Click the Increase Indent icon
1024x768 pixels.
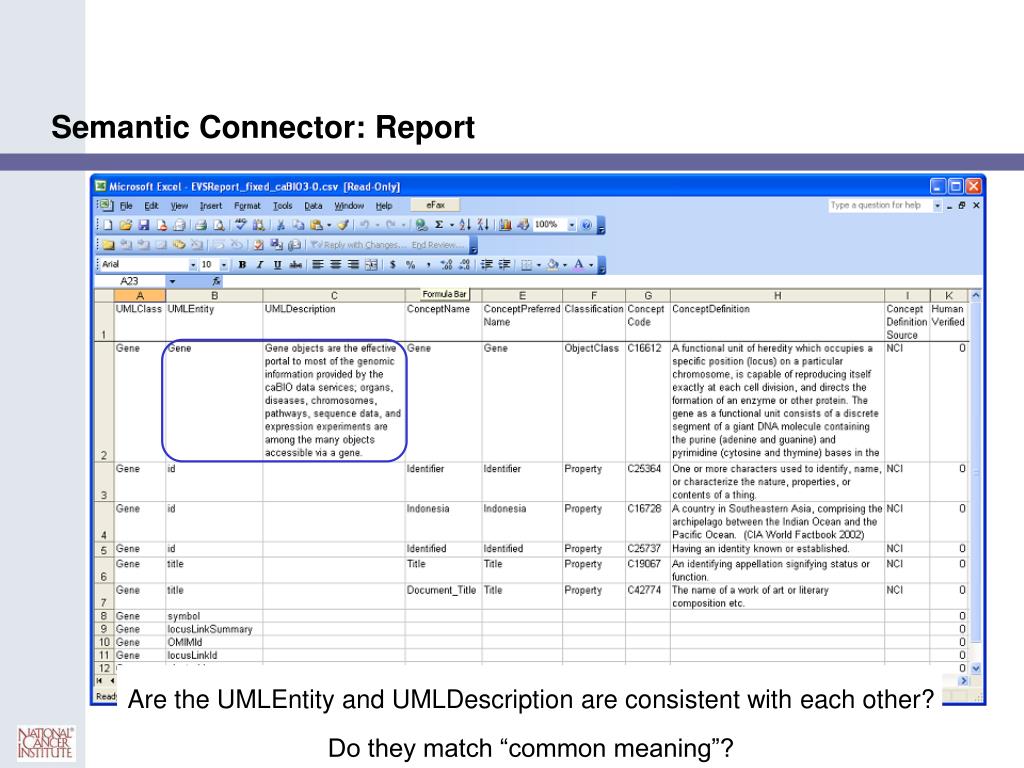505,264
